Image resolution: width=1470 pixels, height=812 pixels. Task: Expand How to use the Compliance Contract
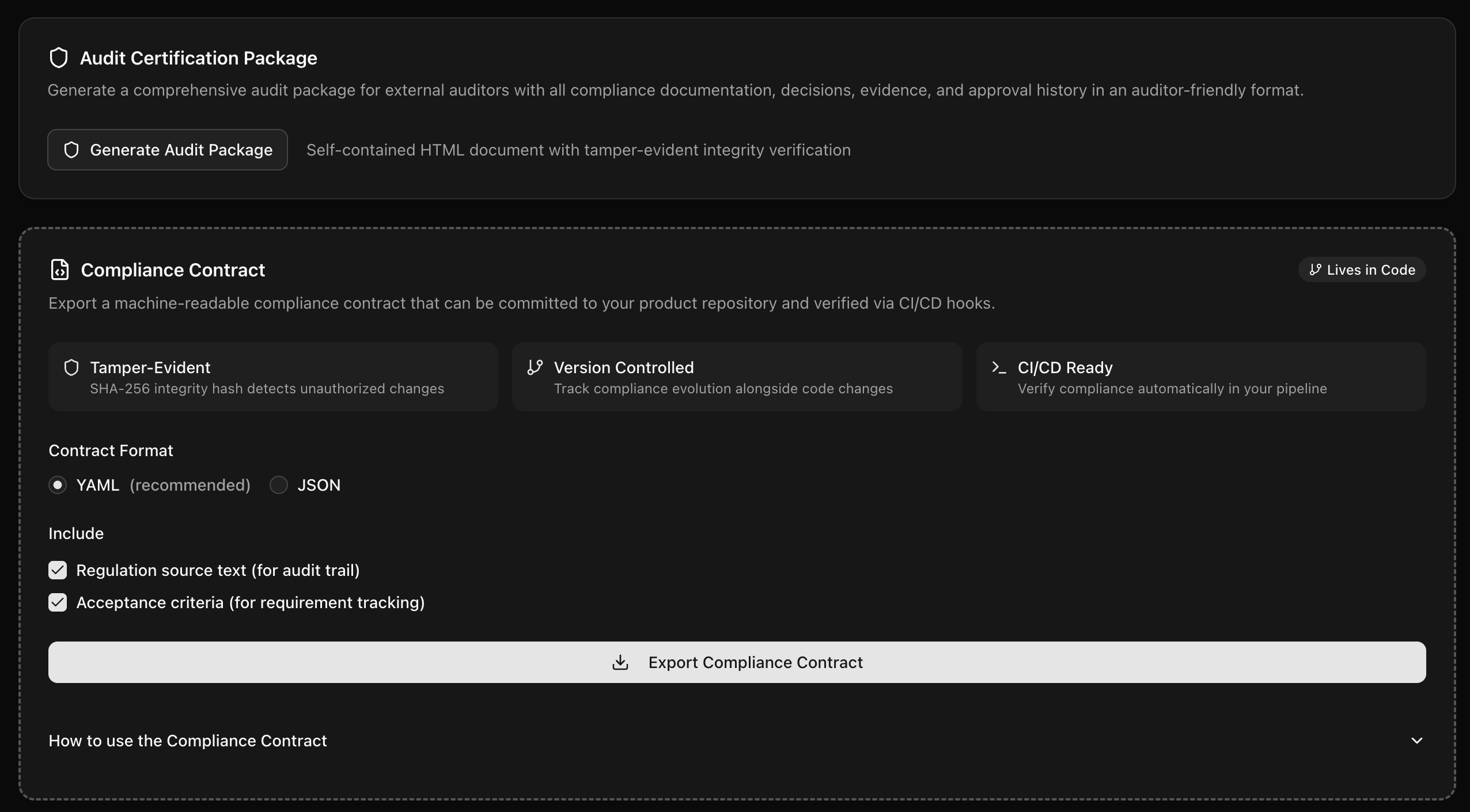[188, 741]
